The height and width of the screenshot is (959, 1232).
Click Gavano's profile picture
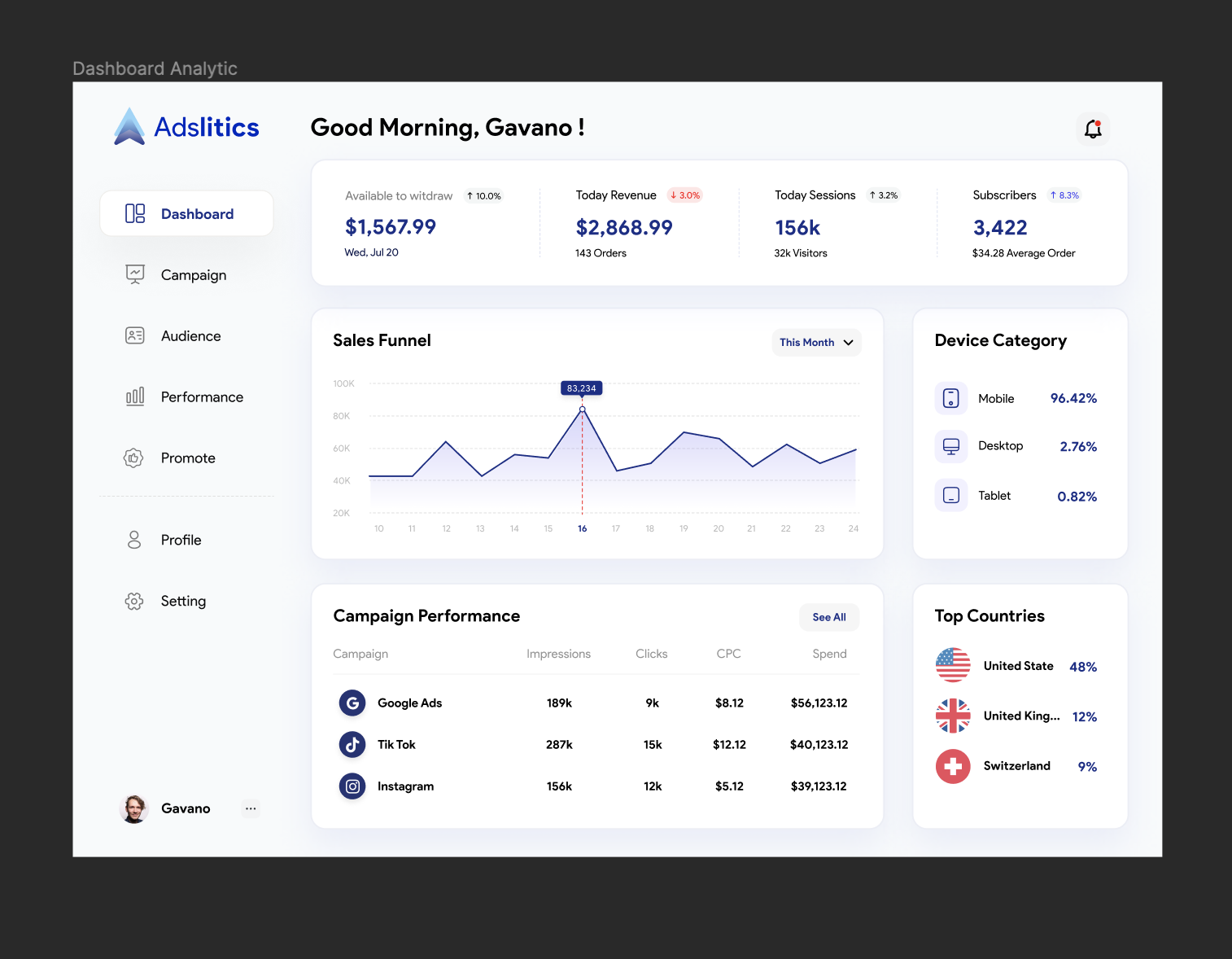point(134,808)
